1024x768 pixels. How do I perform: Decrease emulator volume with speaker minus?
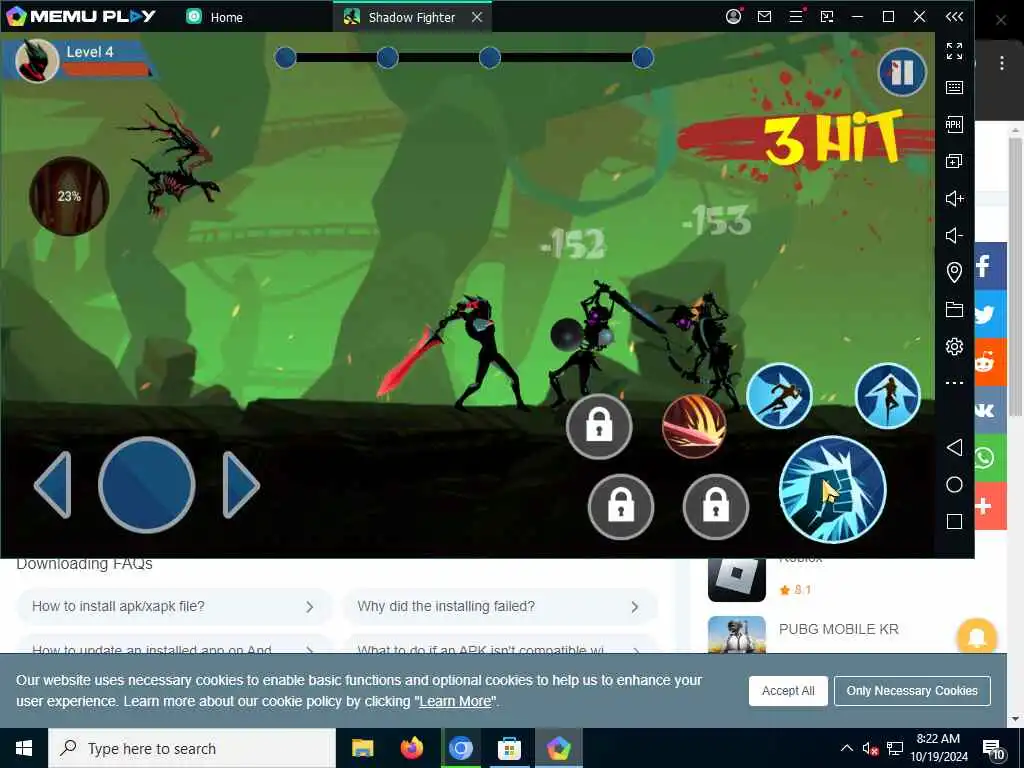(954, 236)
